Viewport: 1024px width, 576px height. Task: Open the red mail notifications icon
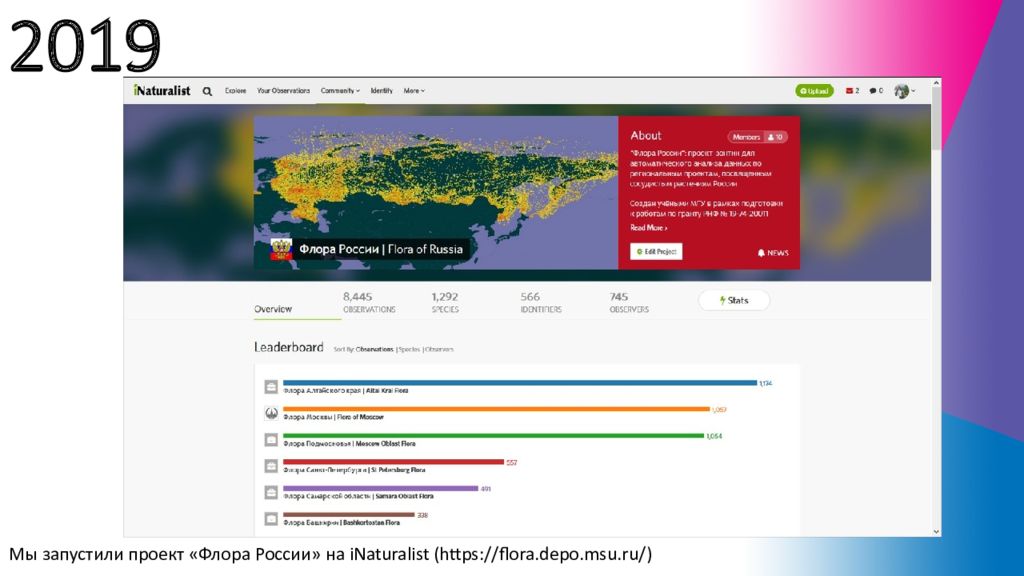point(852,91)
